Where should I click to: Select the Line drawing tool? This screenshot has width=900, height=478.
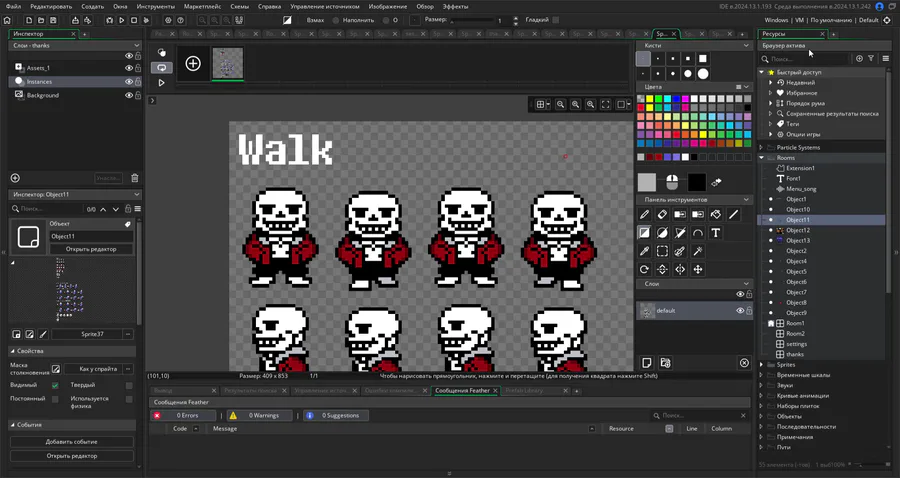click(x=733, y=215)
